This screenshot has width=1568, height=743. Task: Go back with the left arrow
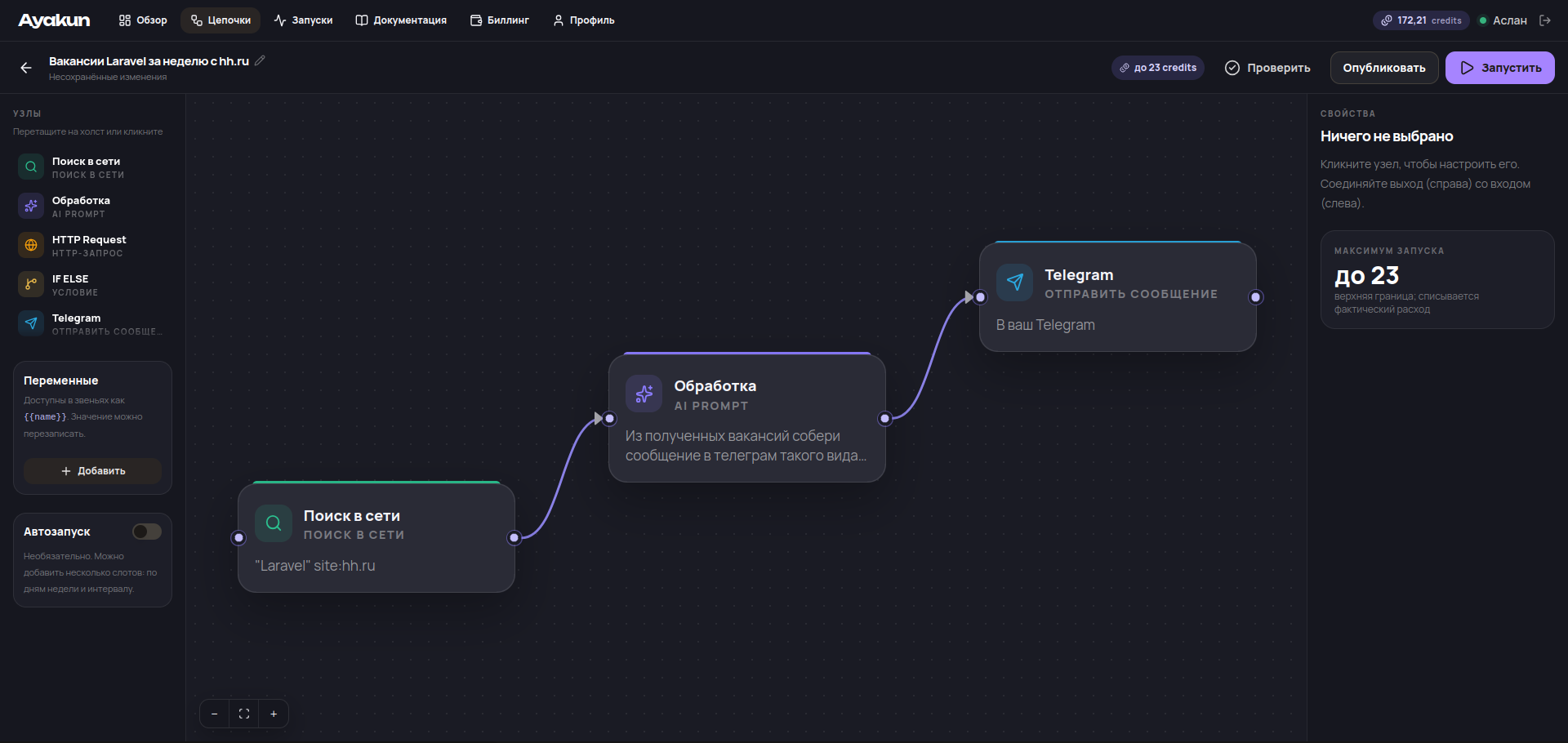(26, 68)
